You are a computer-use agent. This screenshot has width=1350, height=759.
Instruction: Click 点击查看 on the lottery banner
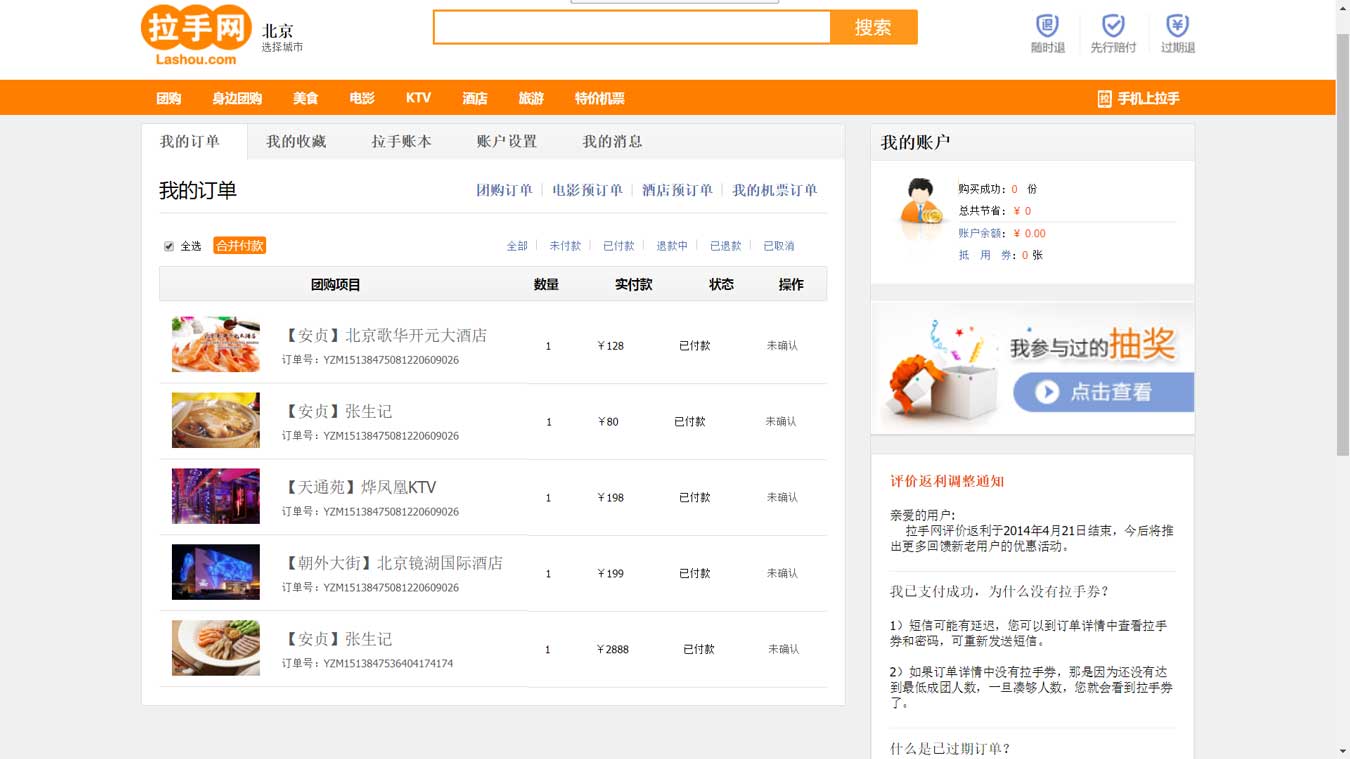pyautogui.click(x=1110, y=392)
